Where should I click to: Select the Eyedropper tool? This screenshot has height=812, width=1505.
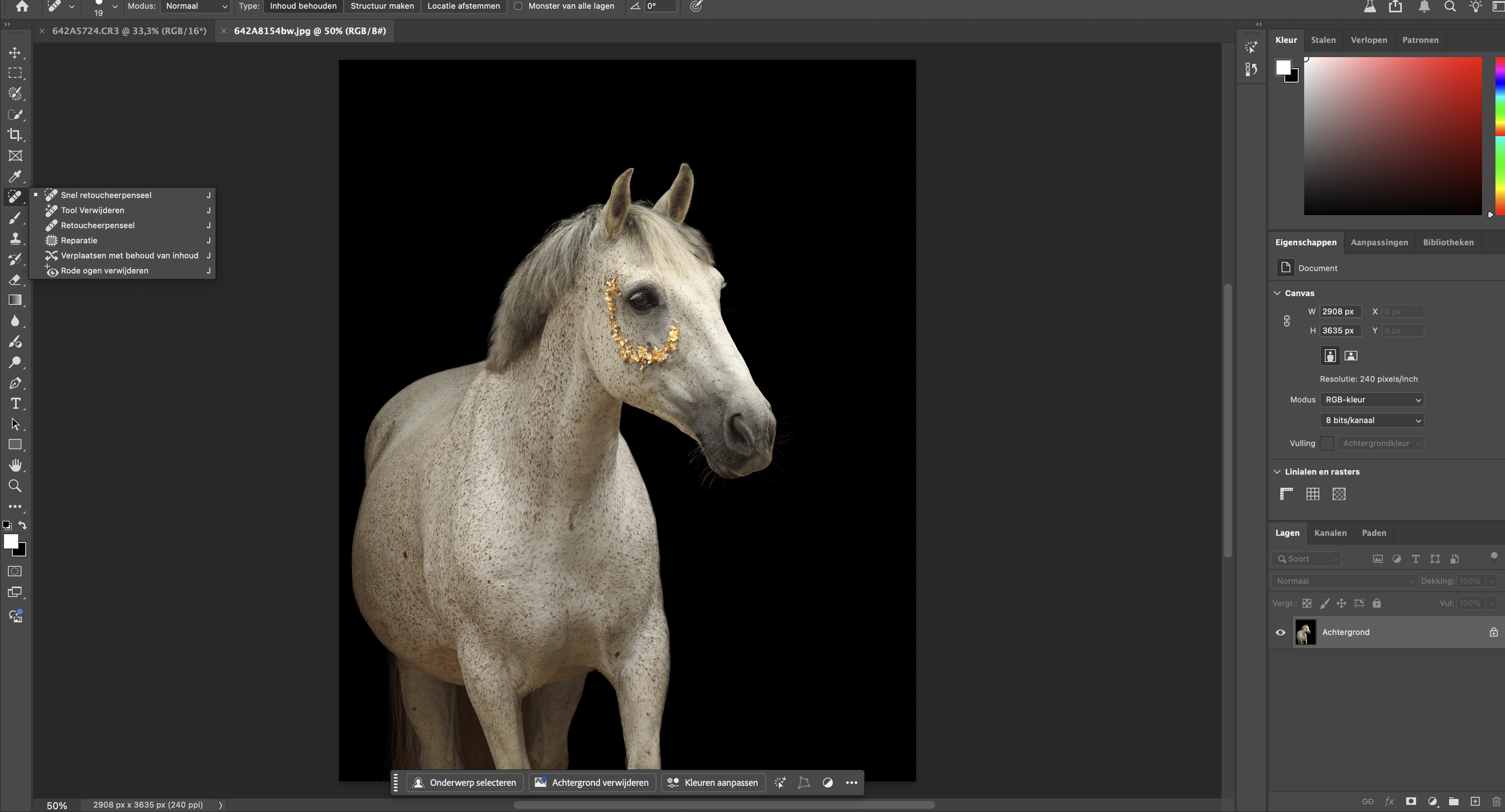[15, 177]
